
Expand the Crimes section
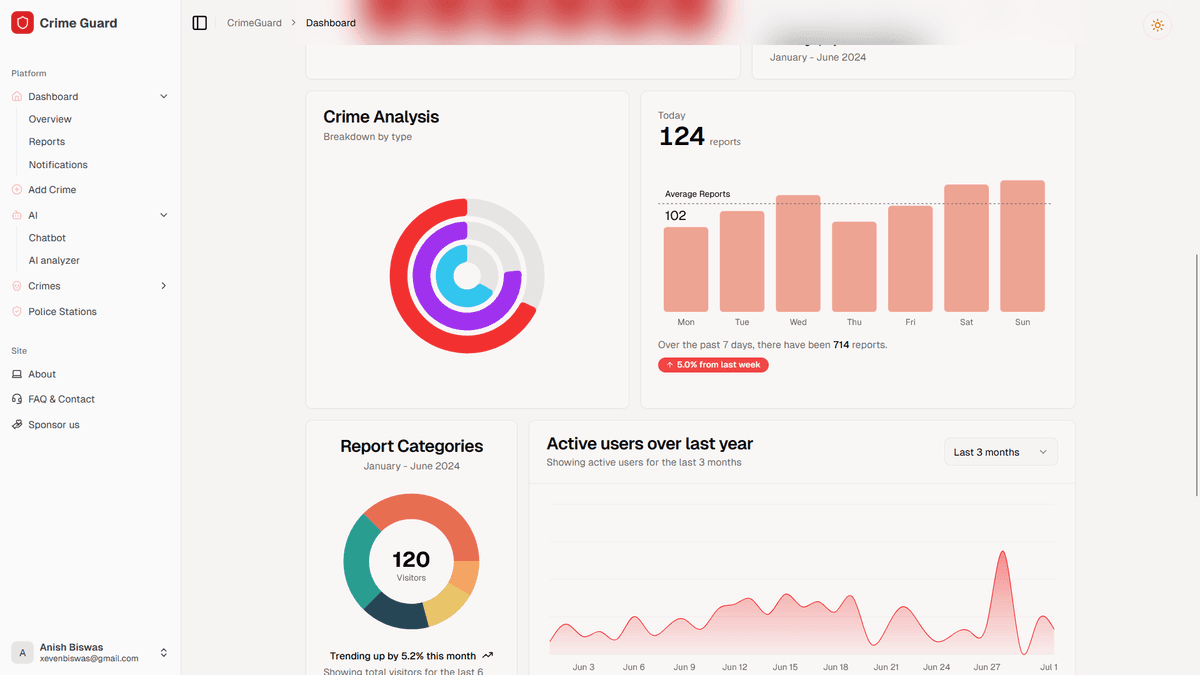[163, 285]
